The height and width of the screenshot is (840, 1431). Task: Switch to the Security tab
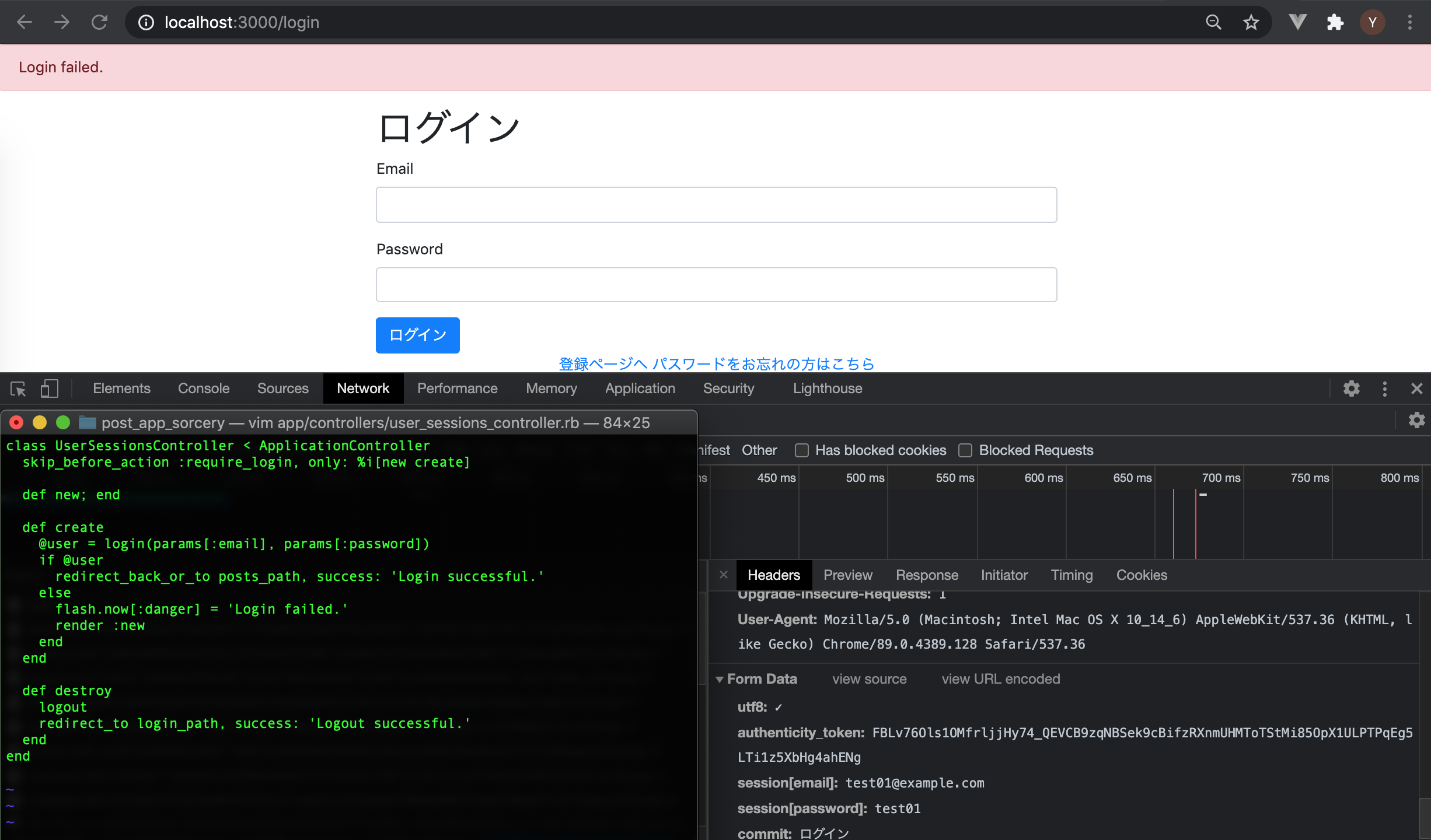click(x=729, y=388)
